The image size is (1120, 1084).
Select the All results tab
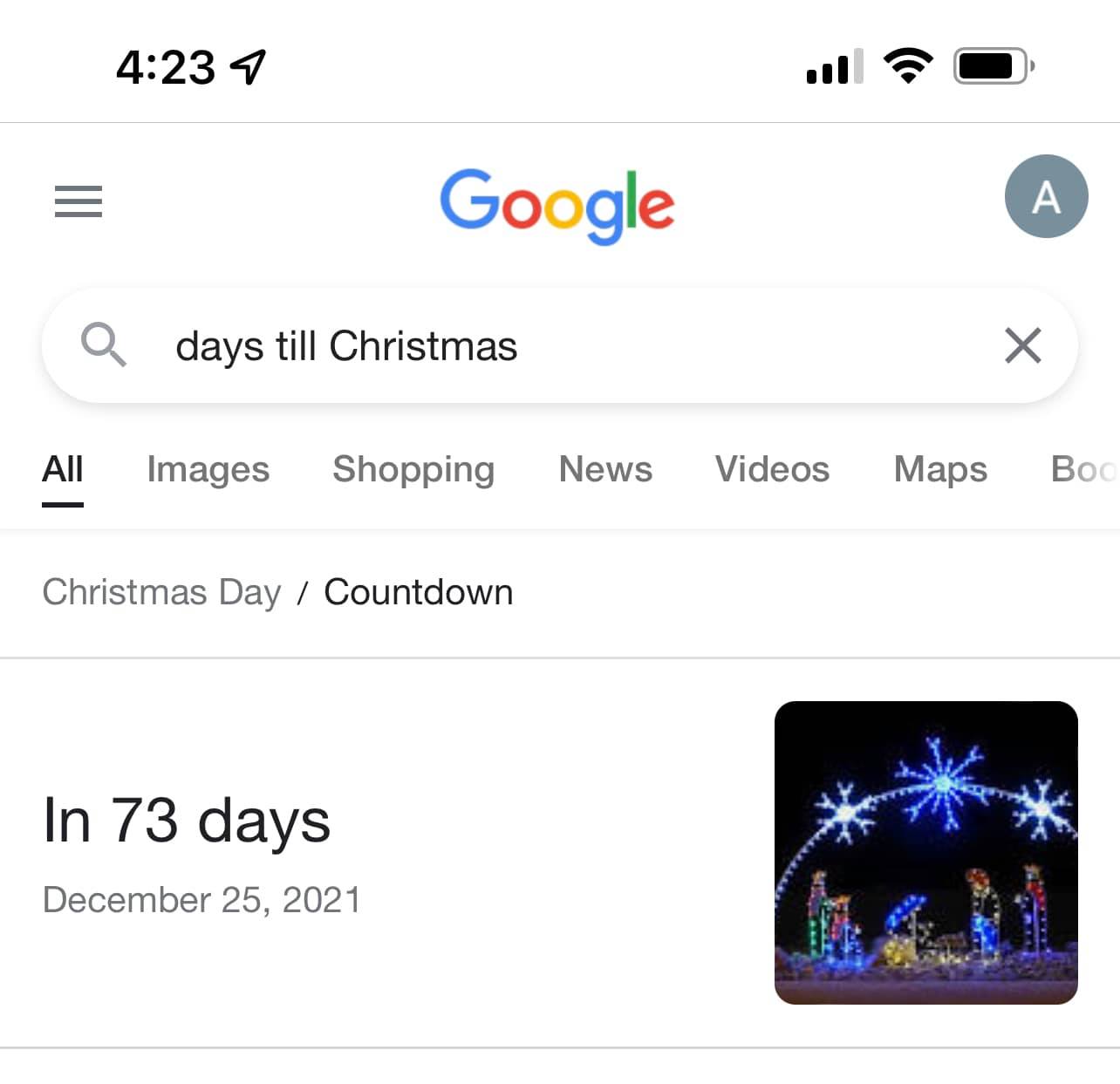63,469
